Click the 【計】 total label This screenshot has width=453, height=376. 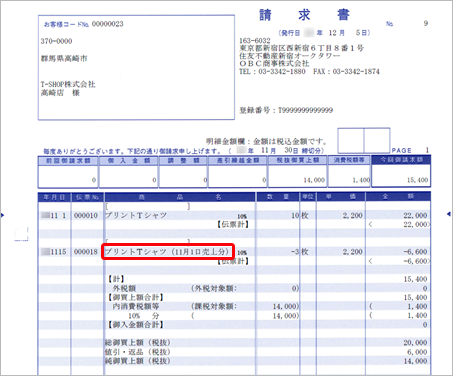click(x=116, y=279)
